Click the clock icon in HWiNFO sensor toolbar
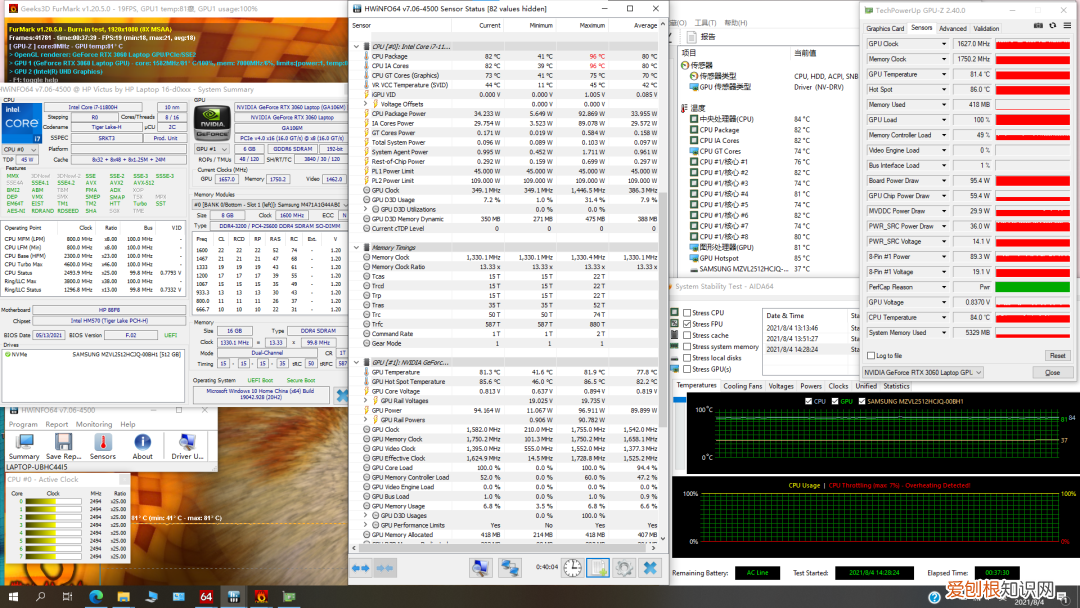This screenshot has width=1080, height=608. tap(572, 568)
